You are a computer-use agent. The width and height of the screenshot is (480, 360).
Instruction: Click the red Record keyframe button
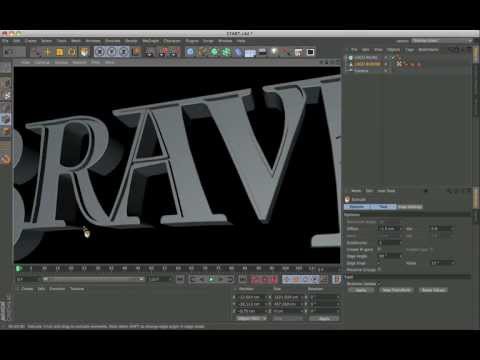click(255, 279)
